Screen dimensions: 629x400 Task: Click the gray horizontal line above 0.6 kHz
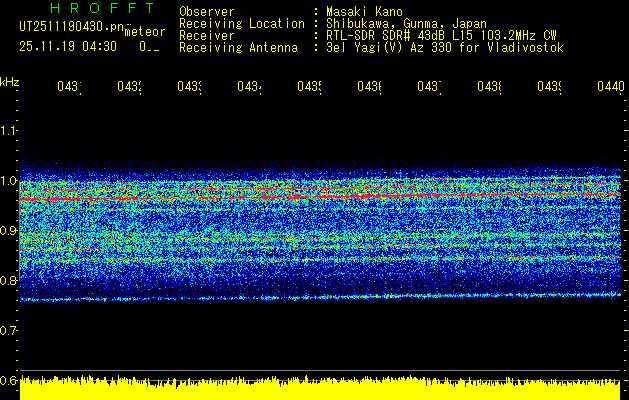pos(320,370)
